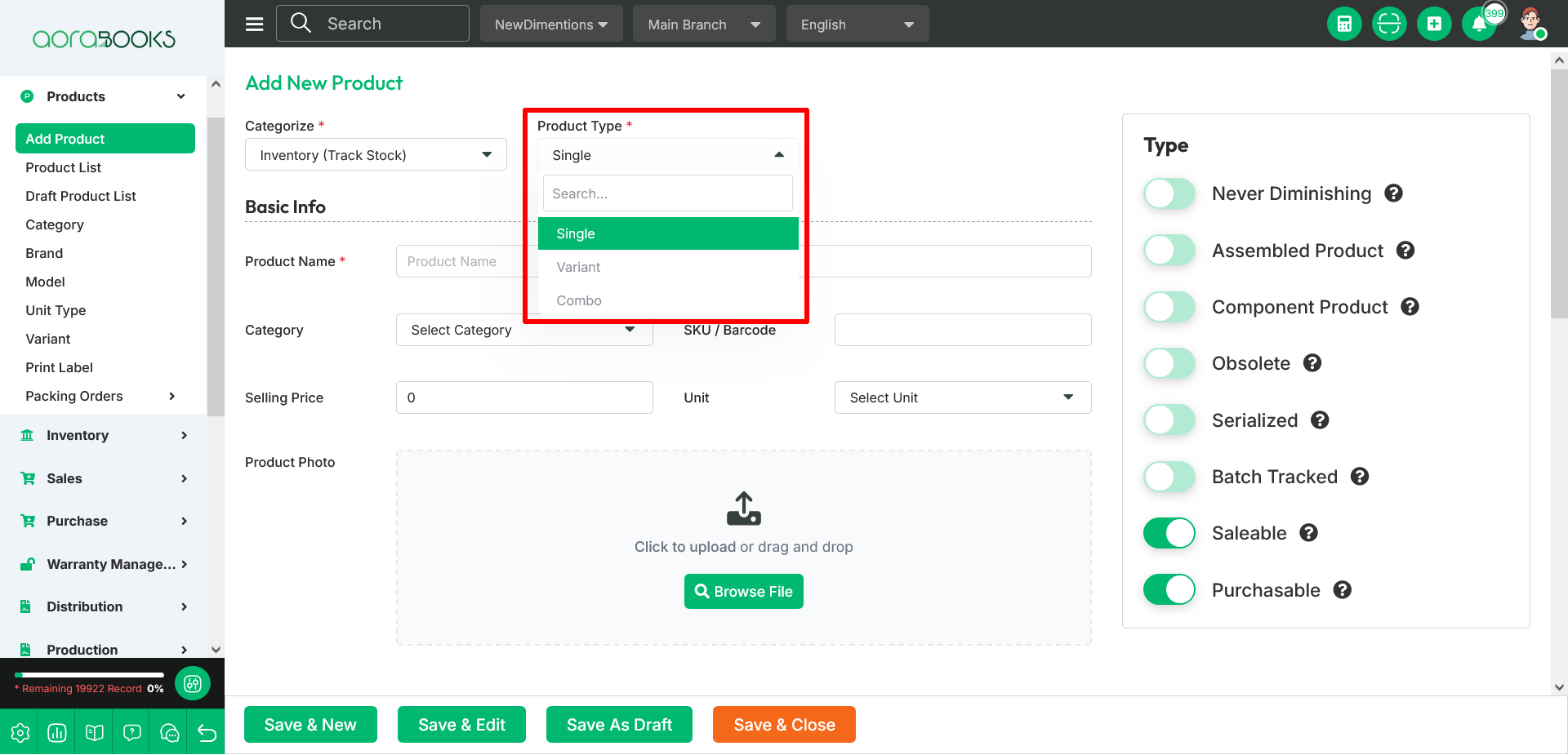This screenshot has height=755, width=1568.
Task: Open Draft Product List in the sidebar
Action: 81,196
